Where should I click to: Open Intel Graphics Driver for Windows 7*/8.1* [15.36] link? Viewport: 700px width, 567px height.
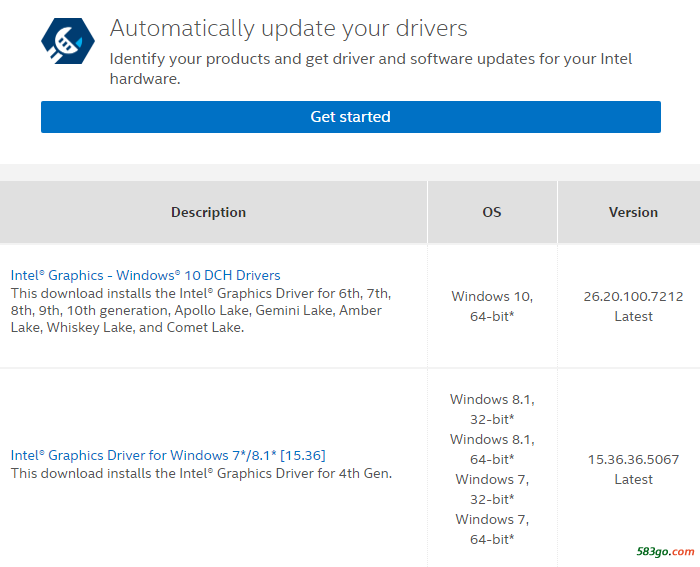click(168, 455)
